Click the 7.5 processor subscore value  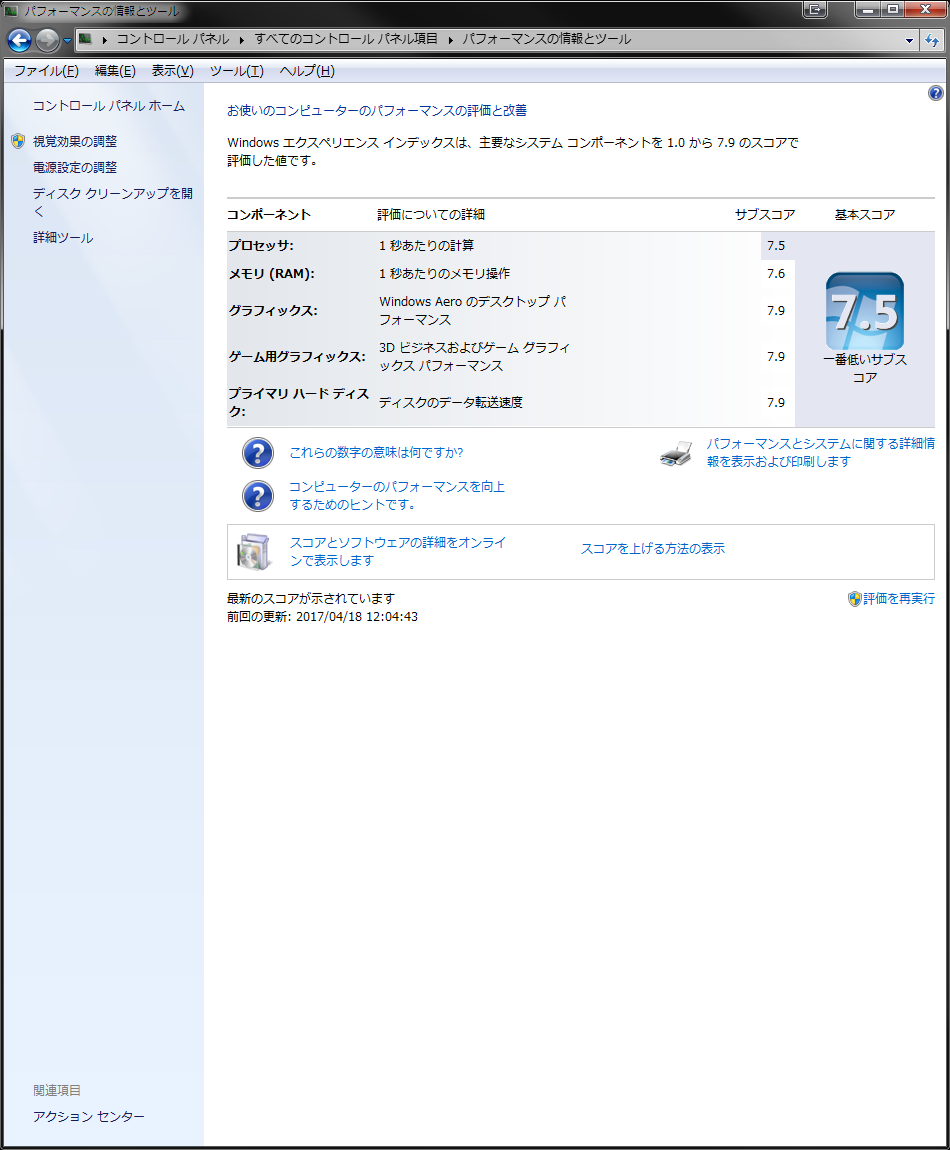pyautogui.click(x=776, y=246)
